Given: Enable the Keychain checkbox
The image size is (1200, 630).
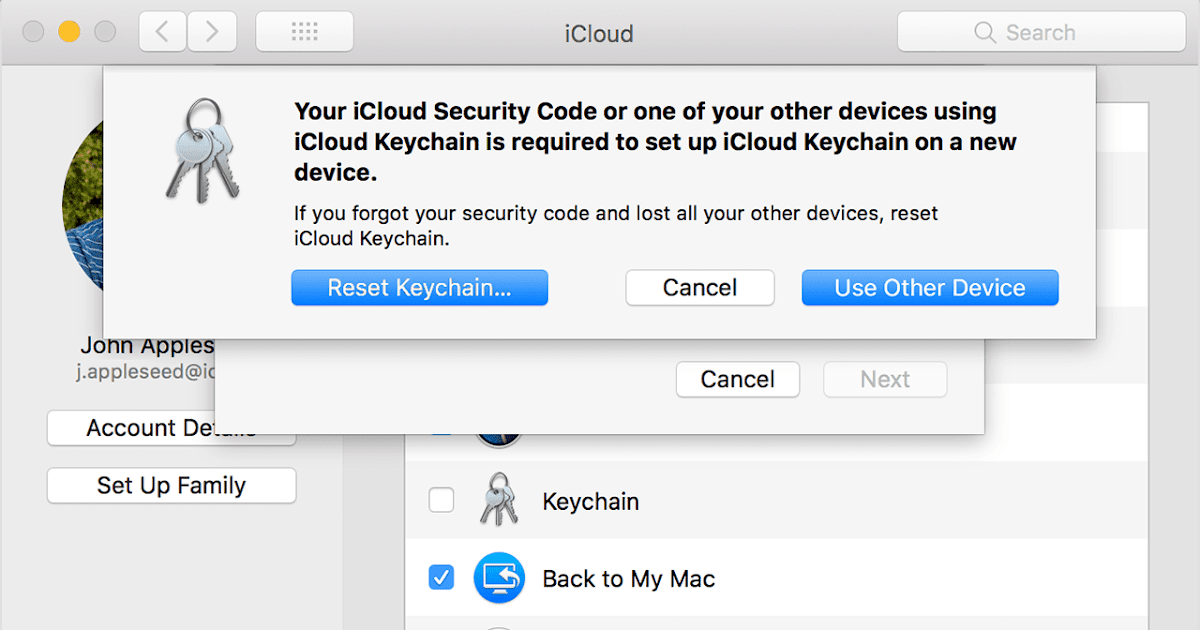Looking at the screenshot, I should (441, 500).
